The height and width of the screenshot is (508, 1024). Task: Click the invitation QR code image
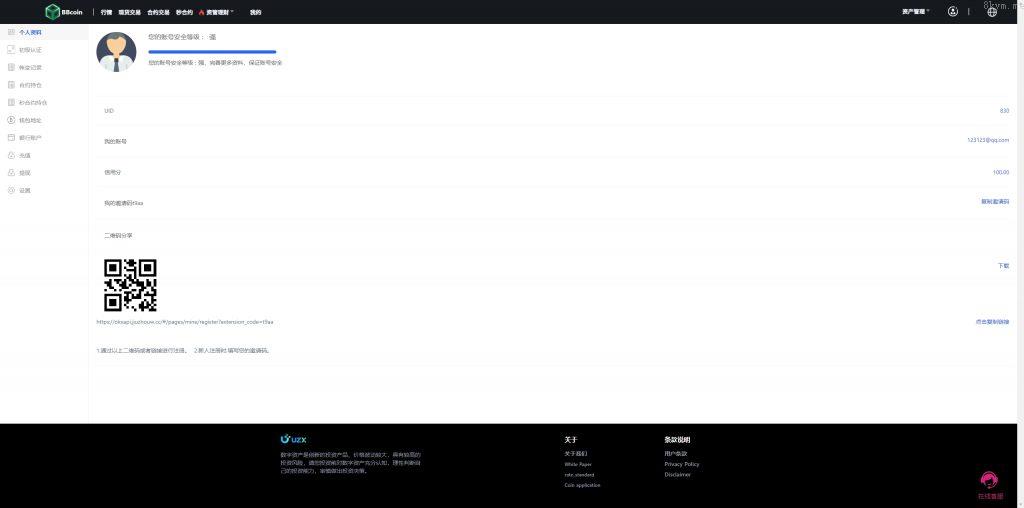click(x=130, y=285)
